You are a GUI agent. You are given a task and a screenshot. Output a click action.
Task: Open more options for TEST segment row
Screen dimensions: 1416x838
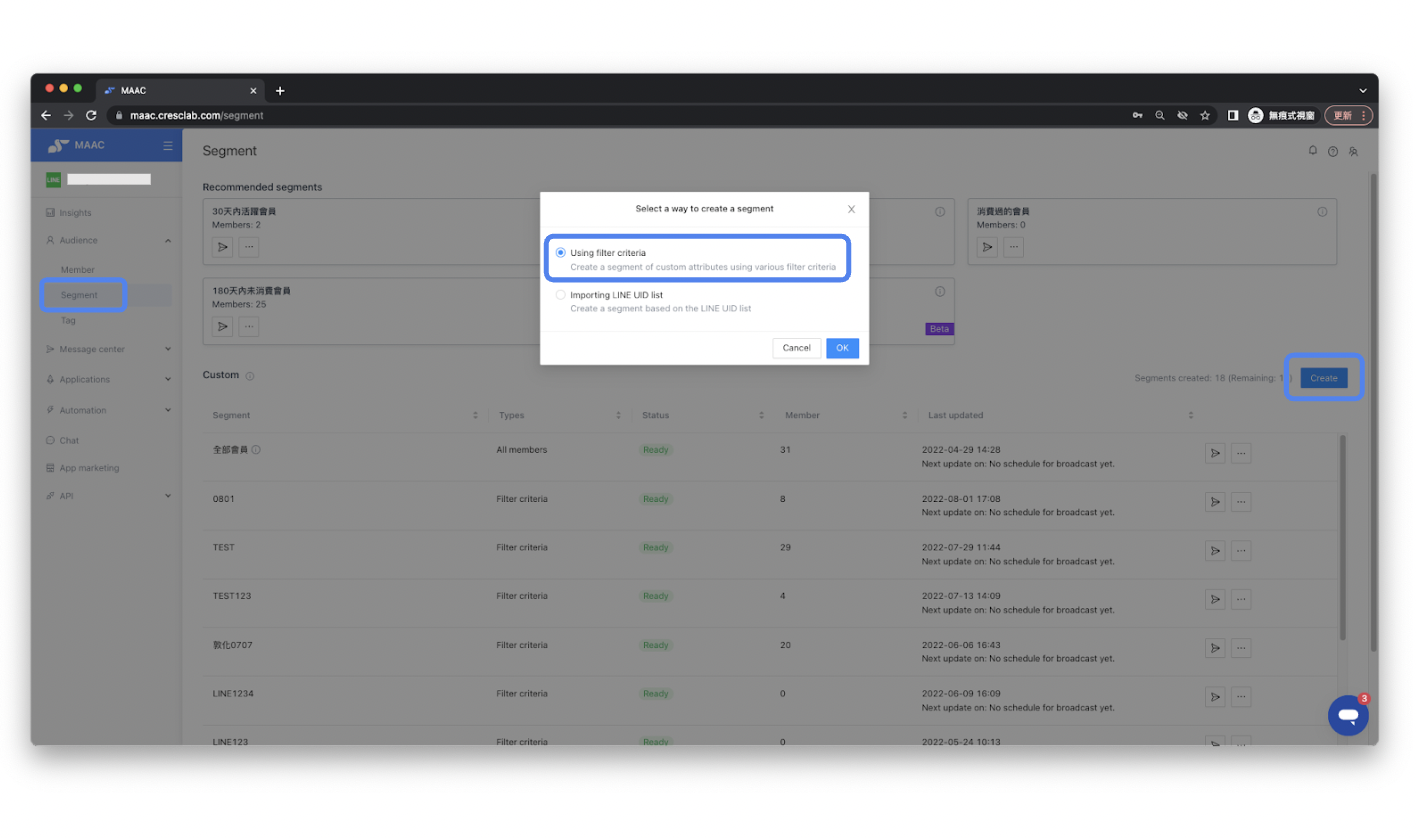coord(1241,550)
